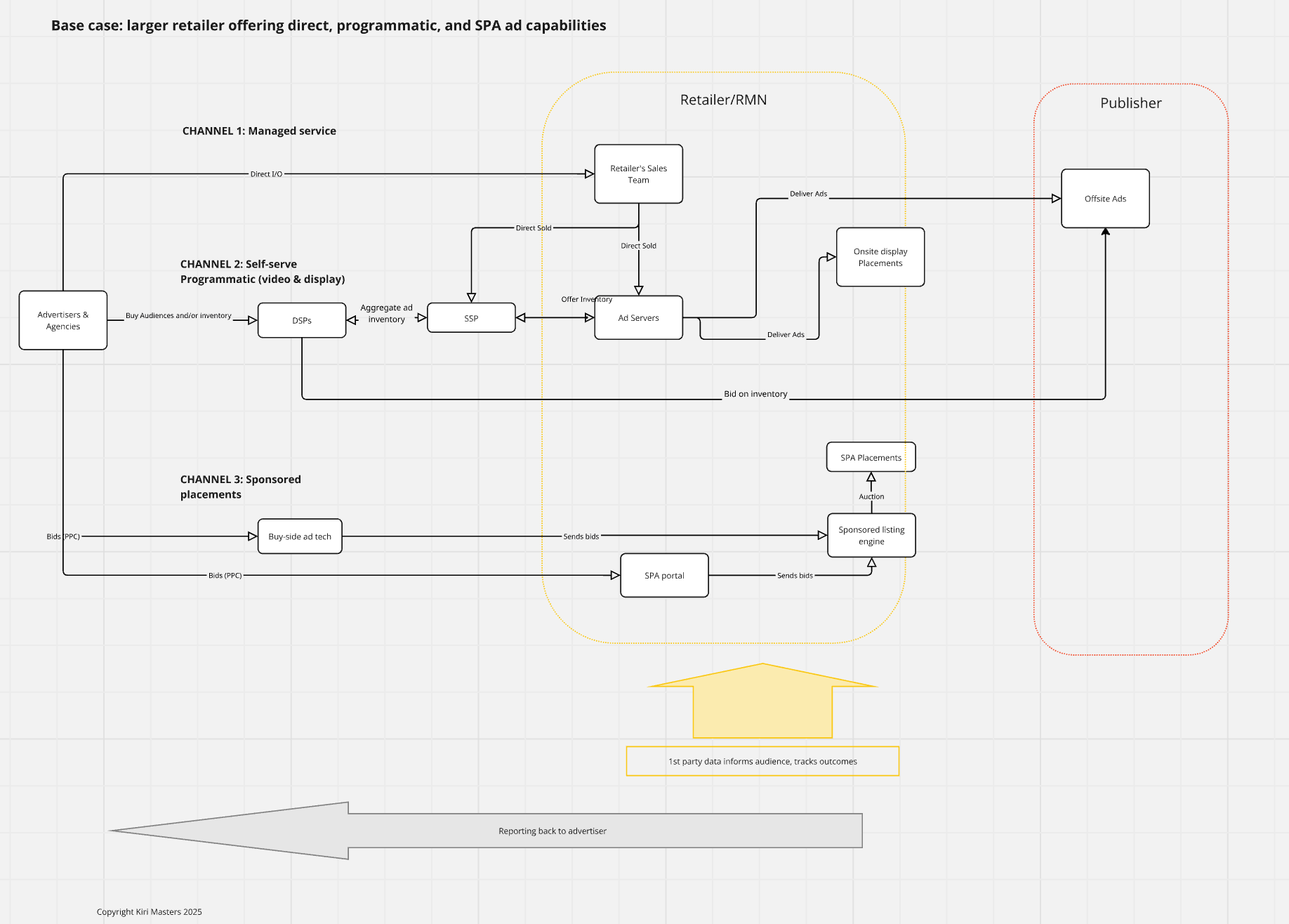Select the 'Bid on inventory' connector label

click(x=755, y=394)
